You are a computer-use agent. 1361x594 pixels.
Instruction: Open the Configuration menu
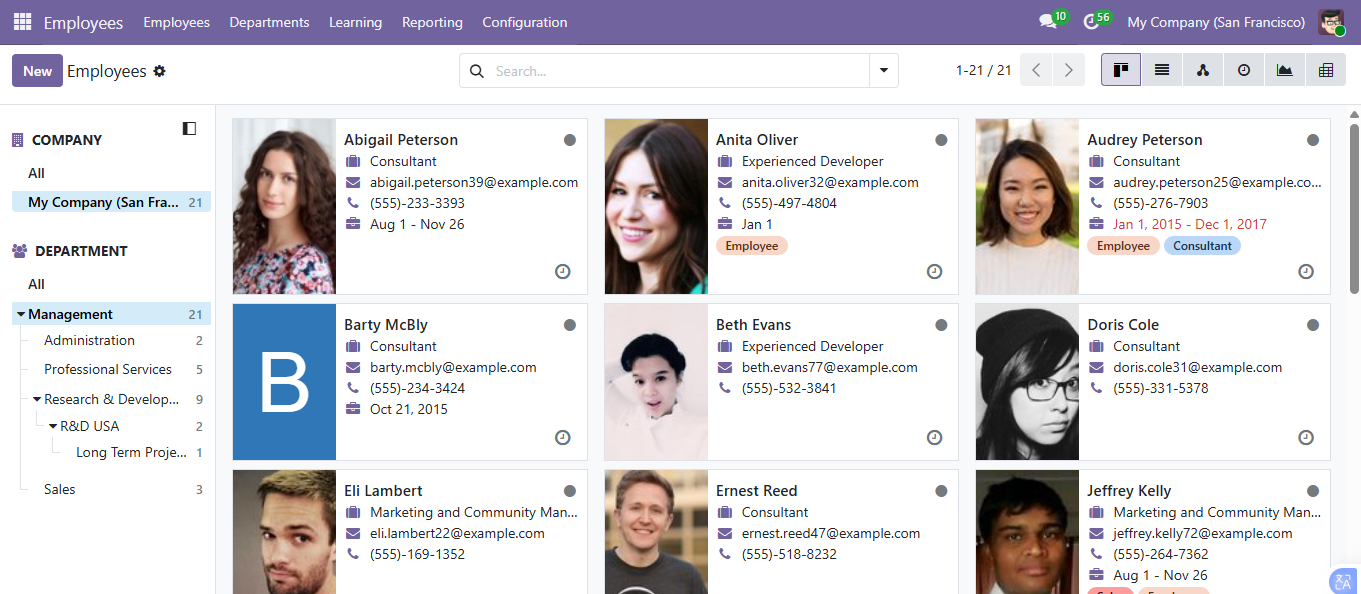pyautogui.click(x=524, y=22)
